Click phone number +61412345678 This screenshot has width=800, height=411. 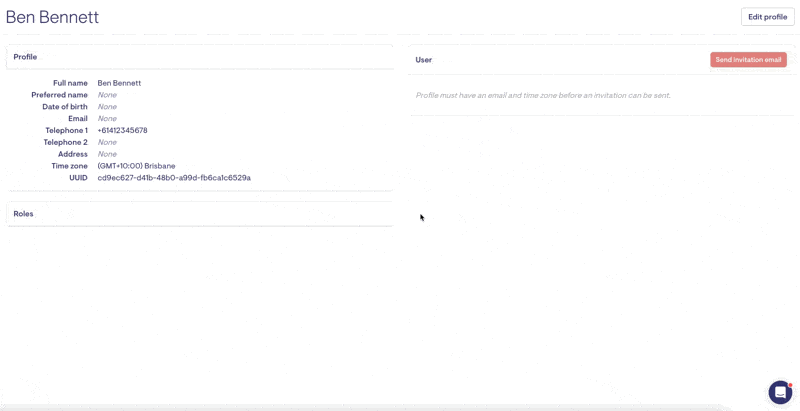coord(122,131)
